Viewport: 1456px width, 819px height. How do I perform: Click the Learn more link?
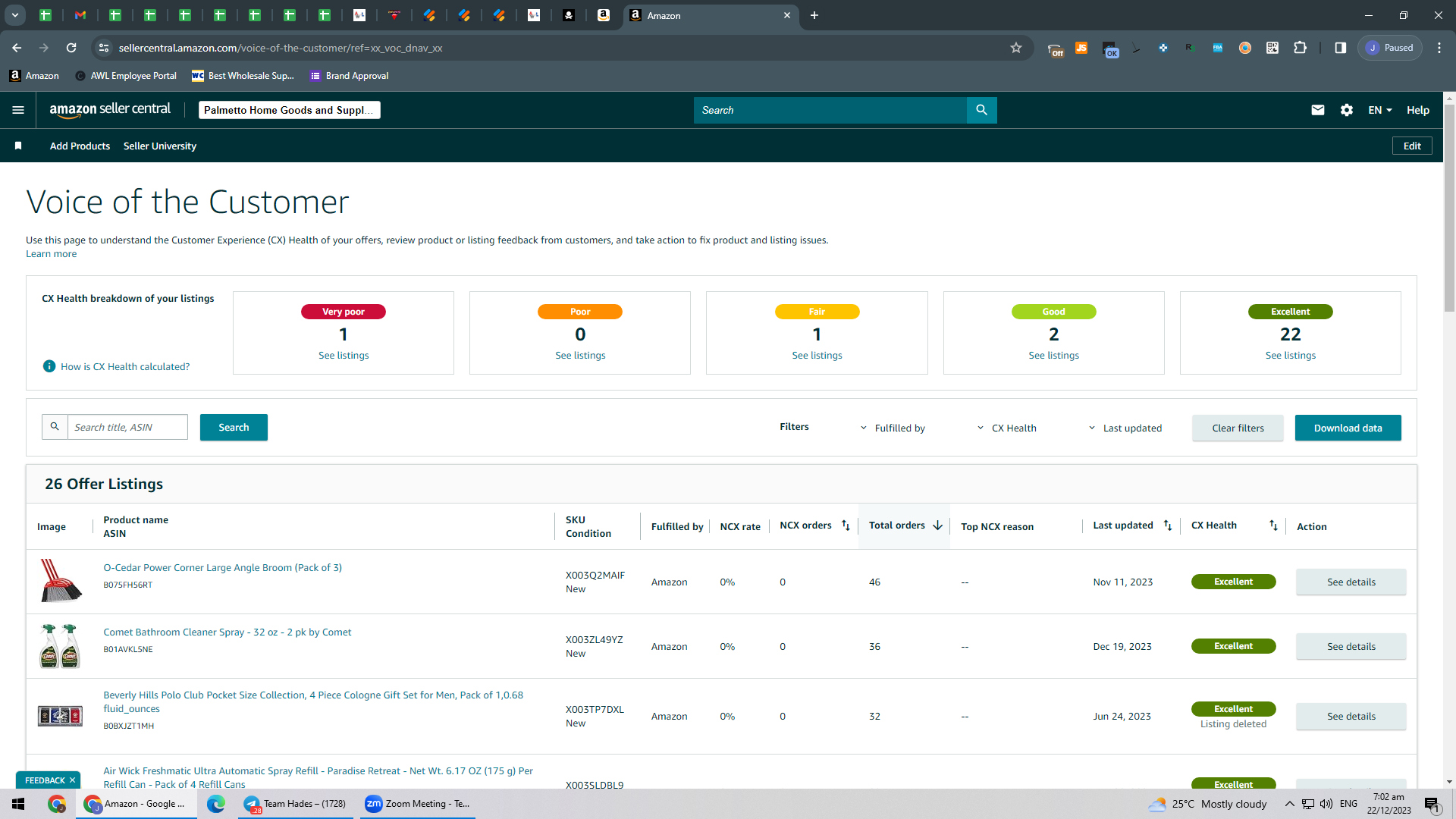51,254
